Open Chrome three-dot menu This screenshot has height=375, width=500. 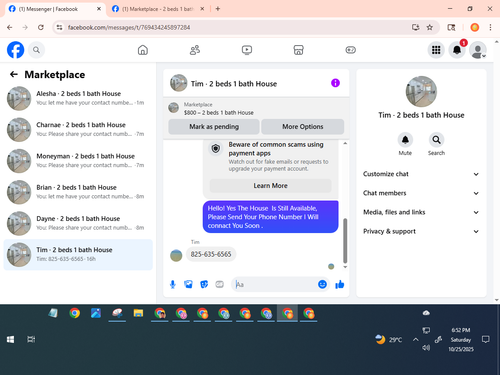pos(490,27)
